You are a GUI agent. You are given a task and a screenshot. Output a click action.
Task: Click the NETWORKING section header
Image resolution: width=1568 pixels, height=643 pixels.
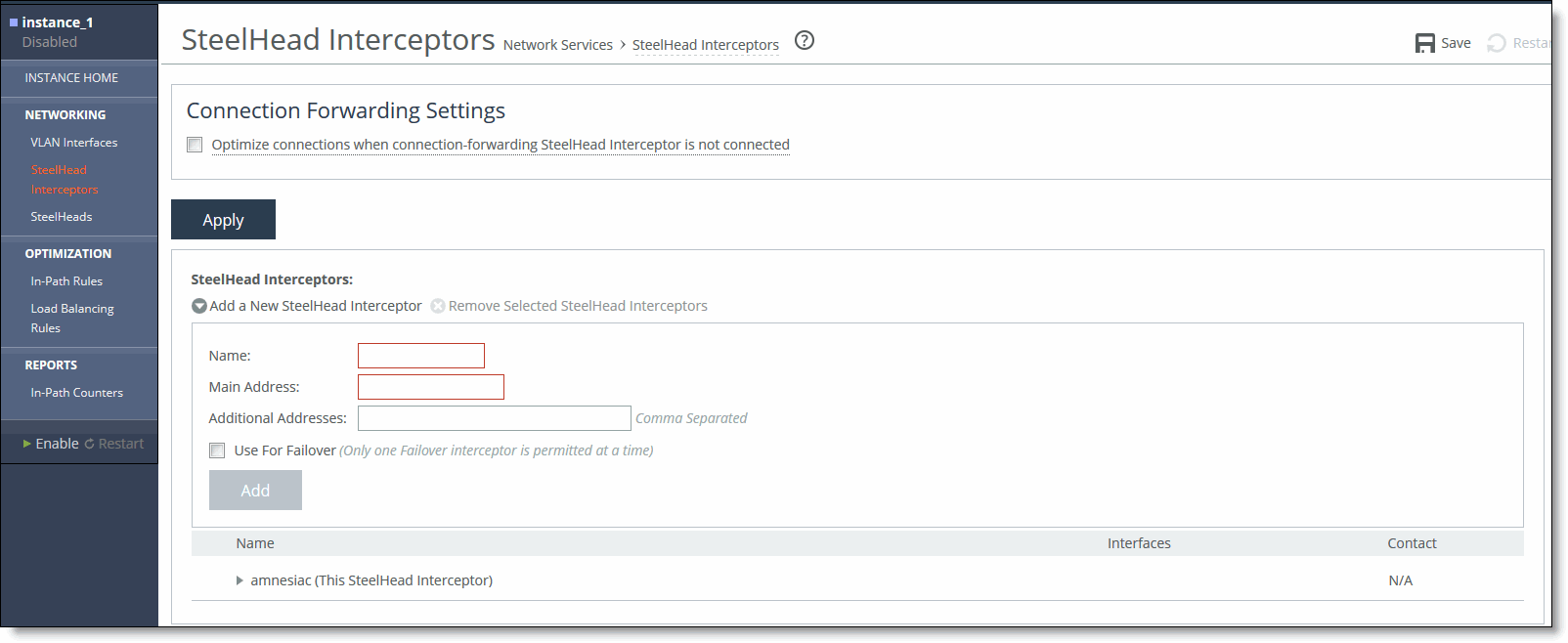[x=65, y=115]
